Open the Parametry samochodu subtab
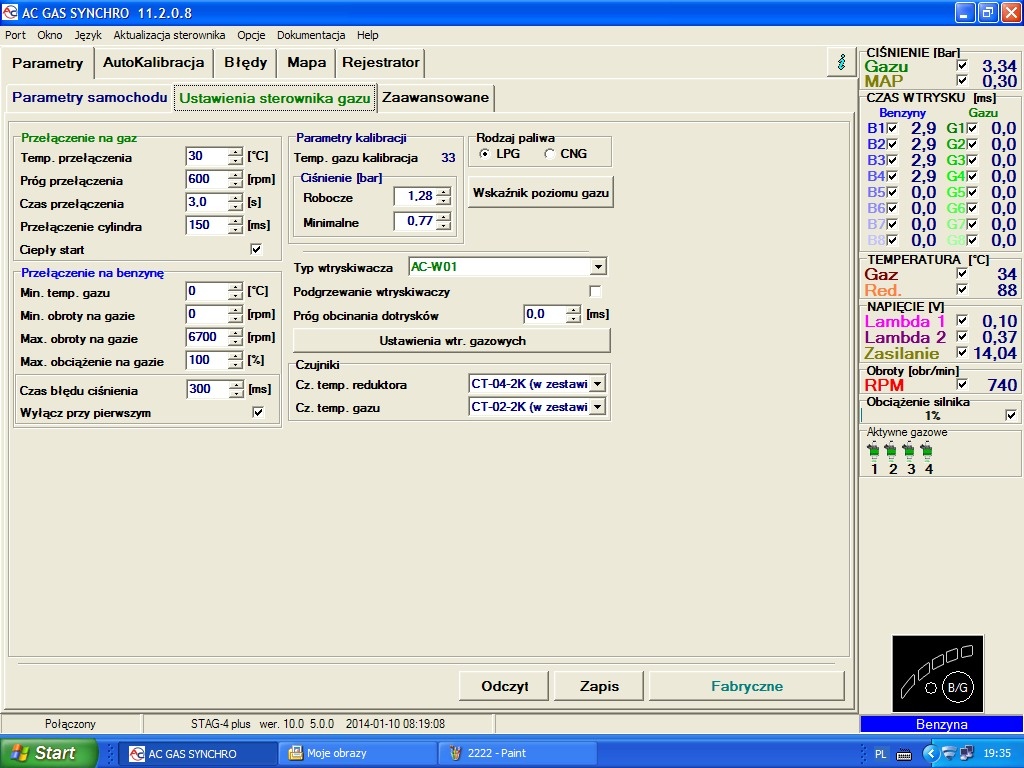Screen dimensions: 1024x768 pyautogui.click(x=89, y=97)
